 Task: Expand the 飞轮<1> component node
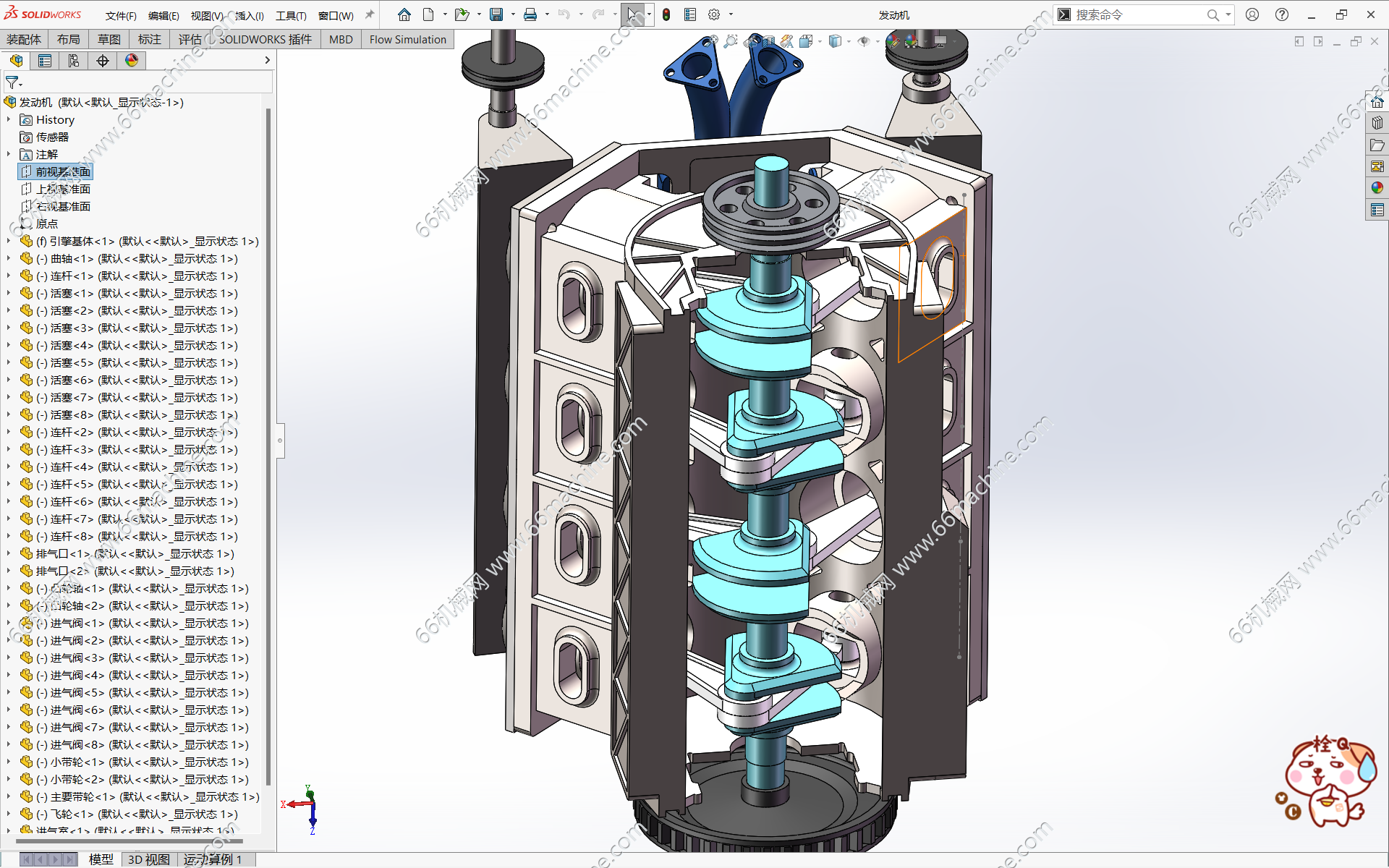(x=9, y=814)
